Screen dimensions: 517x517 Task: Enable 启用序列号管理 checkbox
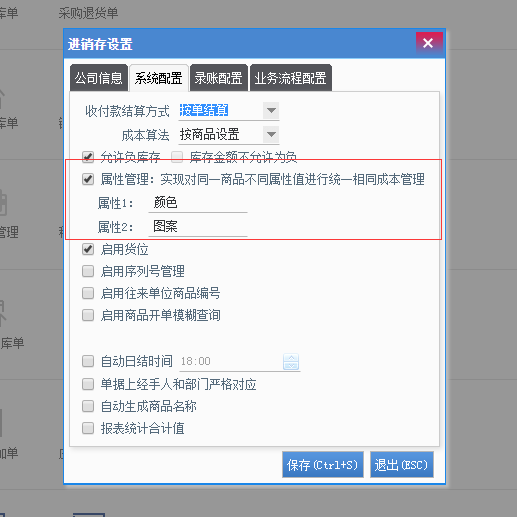88,271
